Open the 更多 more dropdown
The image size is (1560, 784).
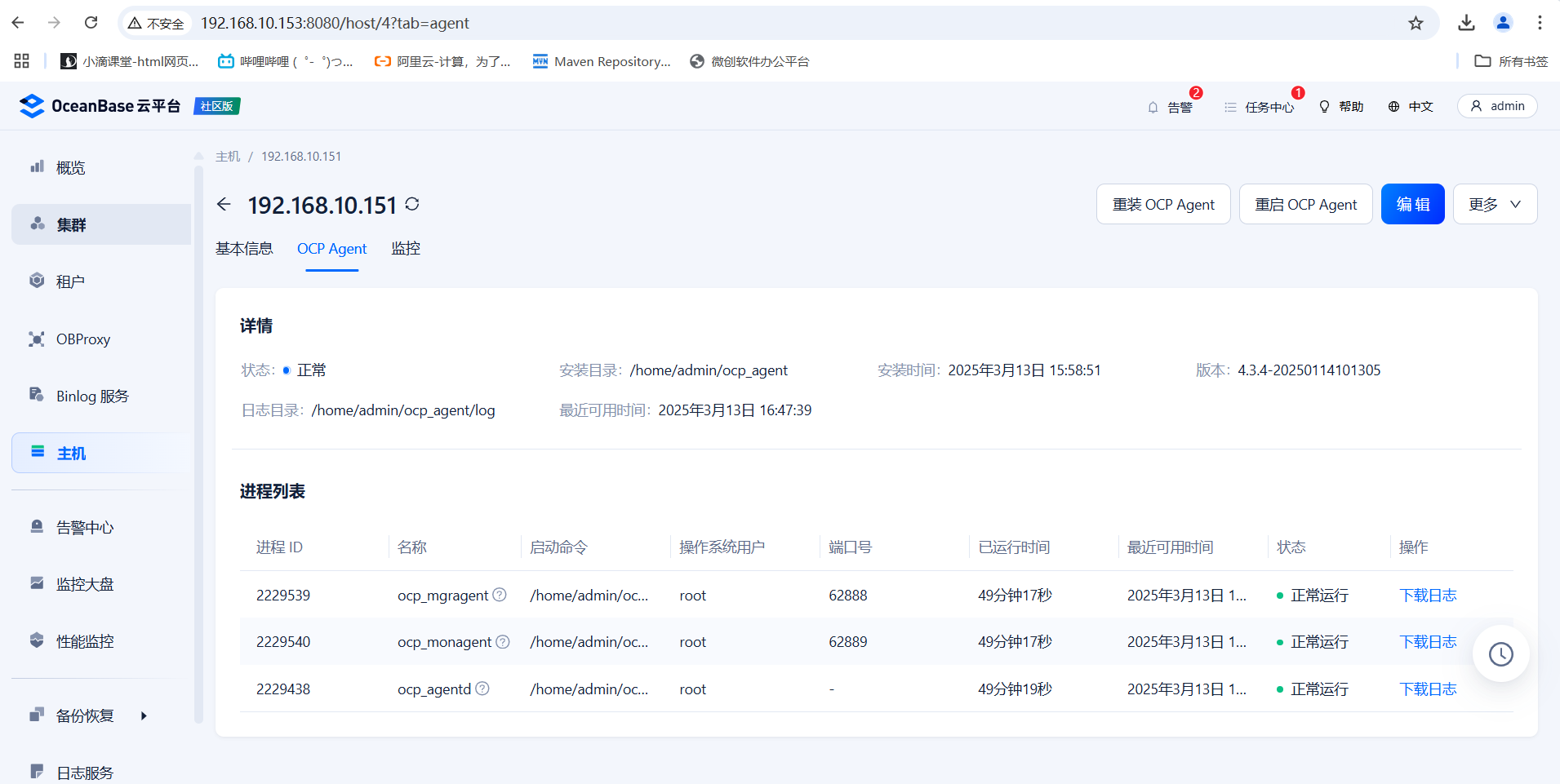(x=1495, y=204)
